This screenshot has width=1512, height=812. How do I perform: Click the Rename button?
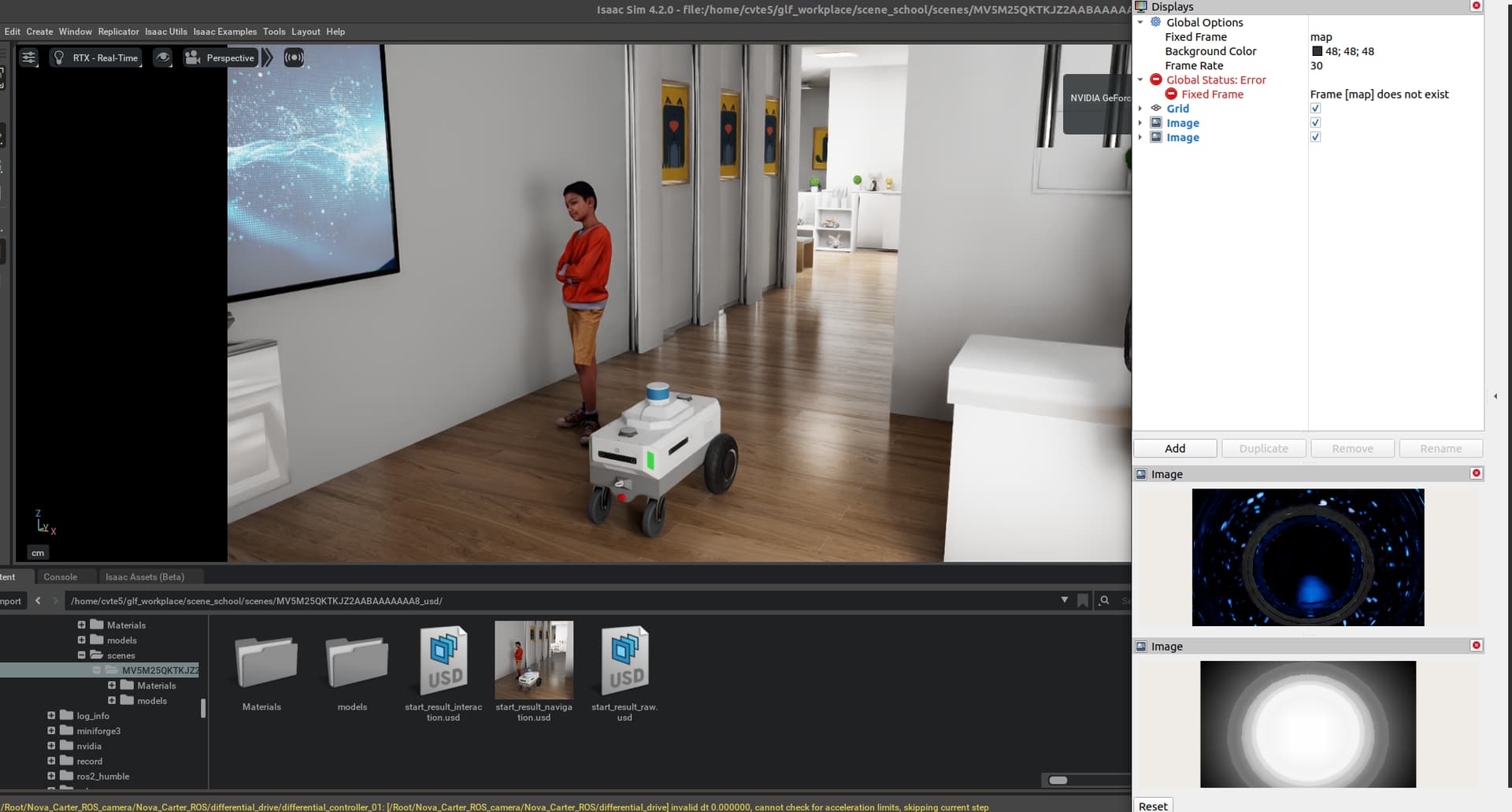click(1441, 448)
